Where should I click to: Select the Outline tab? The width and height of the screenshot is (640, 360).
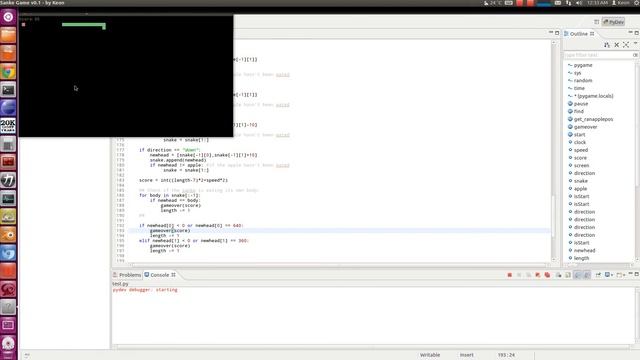click(x=579, y=34)
